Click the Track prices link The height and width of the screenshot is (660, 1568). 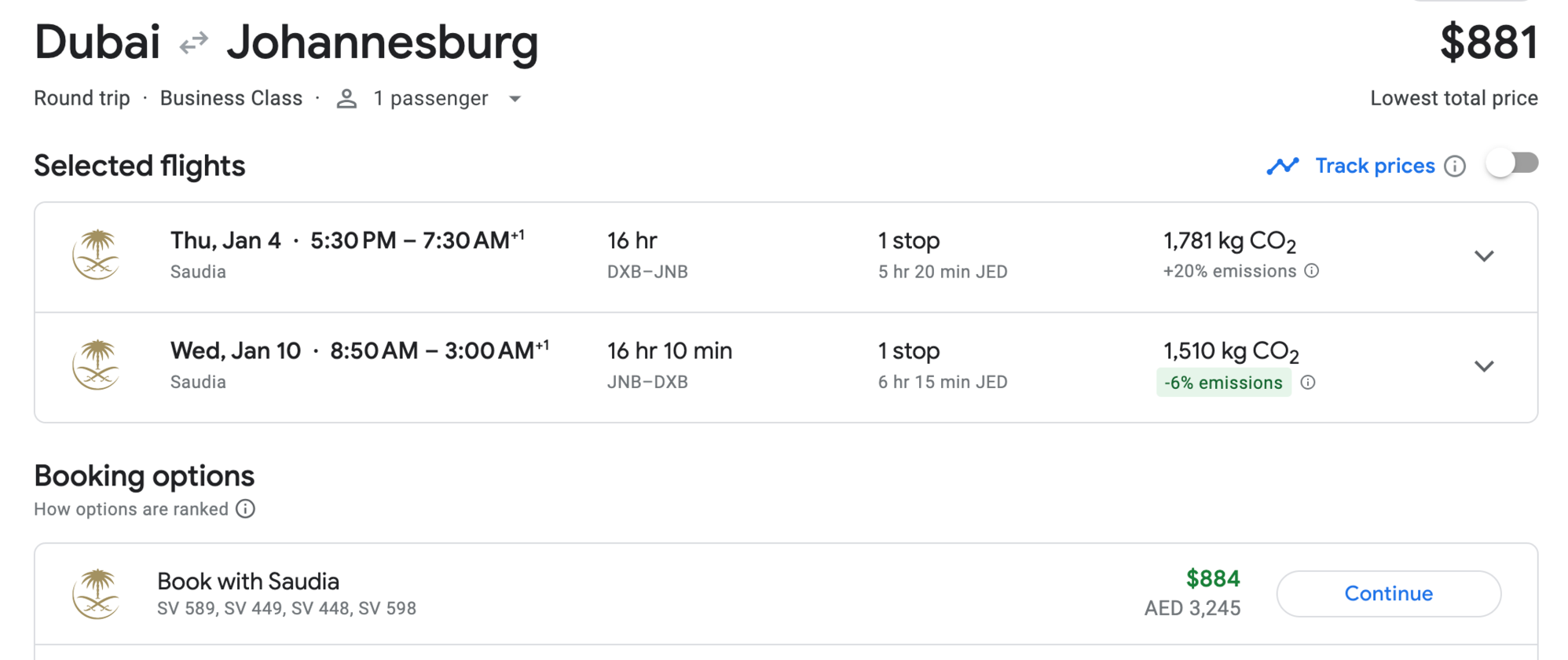[1374, 166]
